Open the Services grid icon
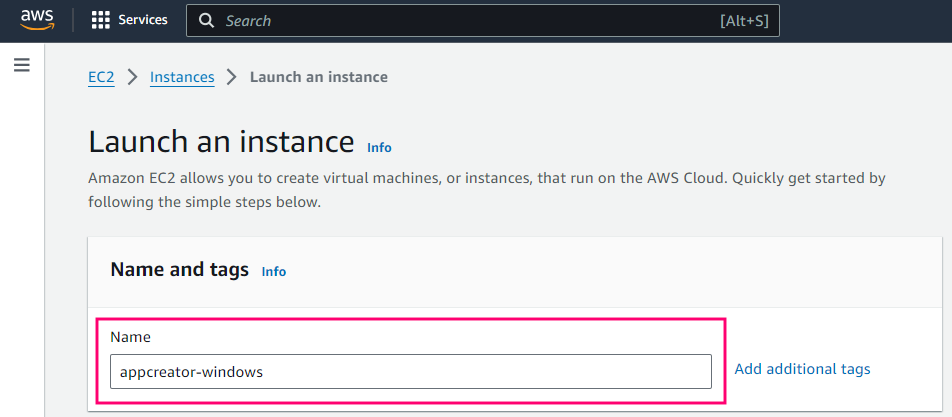Viewport: 952px width, 417px height. pyautogui.click(x=100, y=20)
